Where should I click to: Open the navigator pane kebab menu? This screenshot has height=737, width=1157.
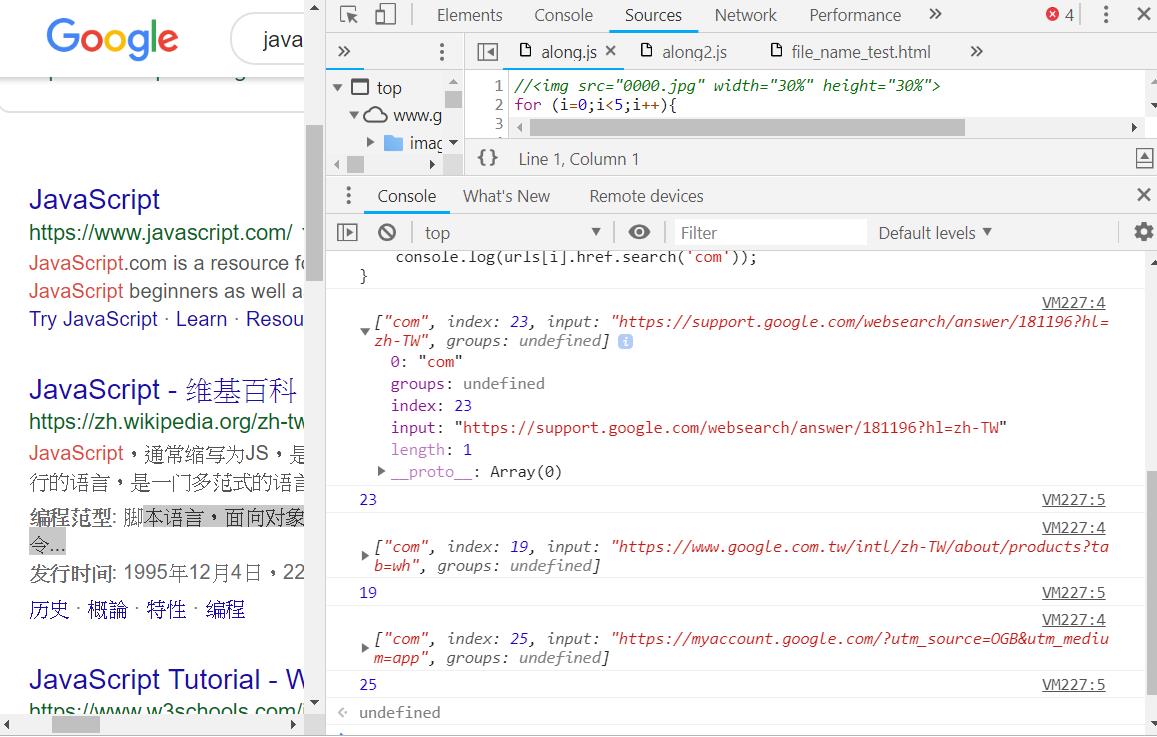[441, 52]
